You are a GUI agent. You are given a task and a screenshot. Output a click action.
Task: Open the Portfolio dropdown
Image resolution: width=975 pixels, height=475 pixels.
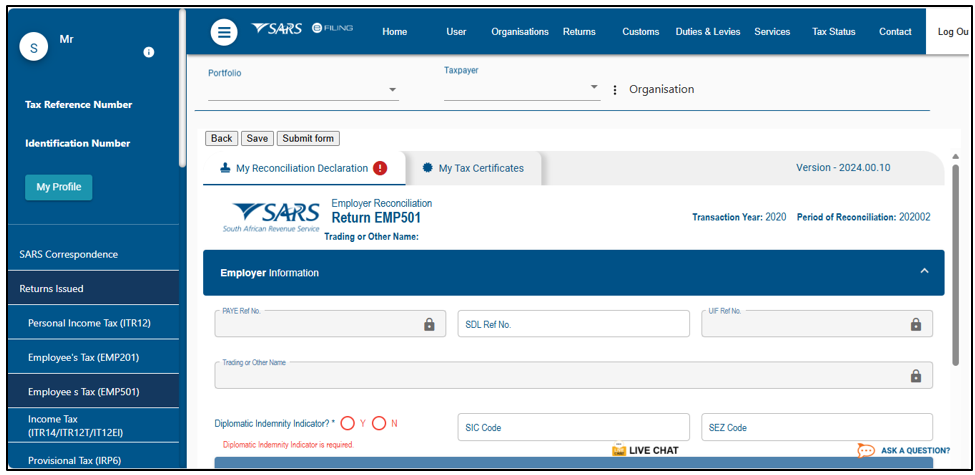[303, 90]
